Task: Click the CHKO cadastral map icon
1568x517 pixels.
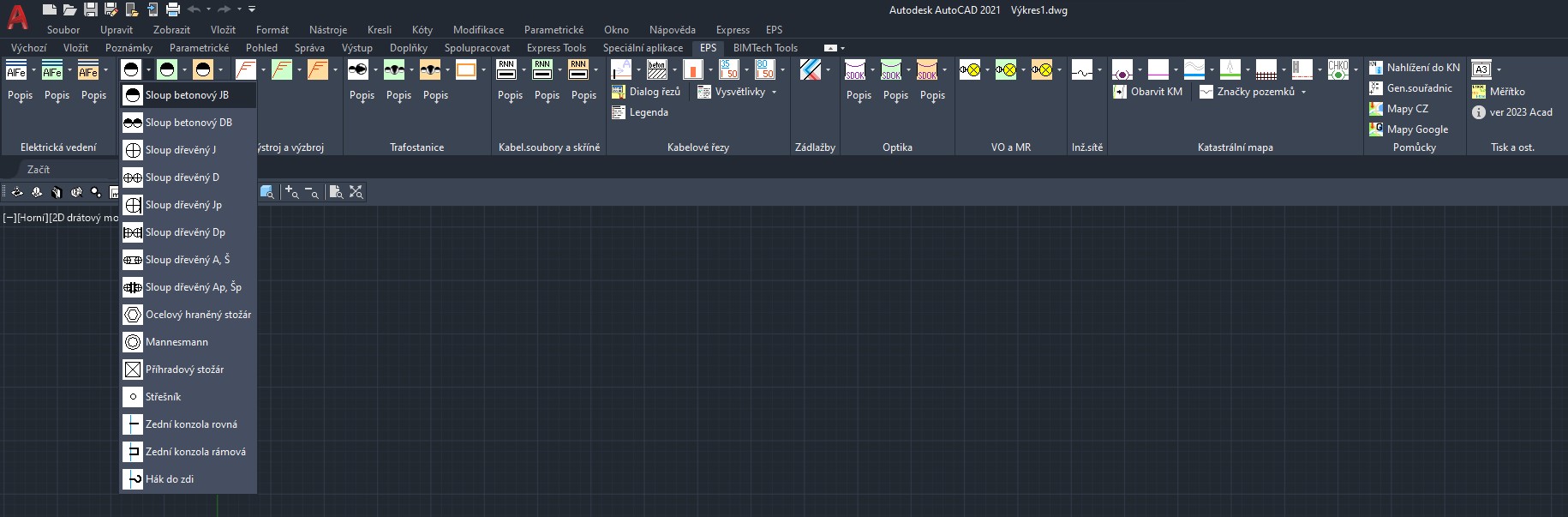Action: (1338, 69)
